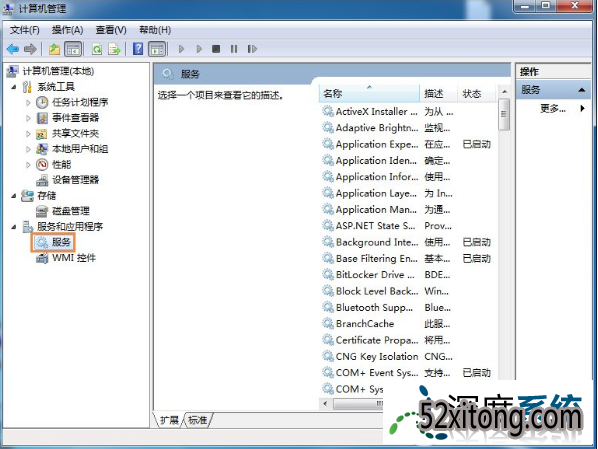The width and height of the screenshot is (598, 449).
Task: Select WMI 控件 in the tree
Action: (x=74, y=258)
